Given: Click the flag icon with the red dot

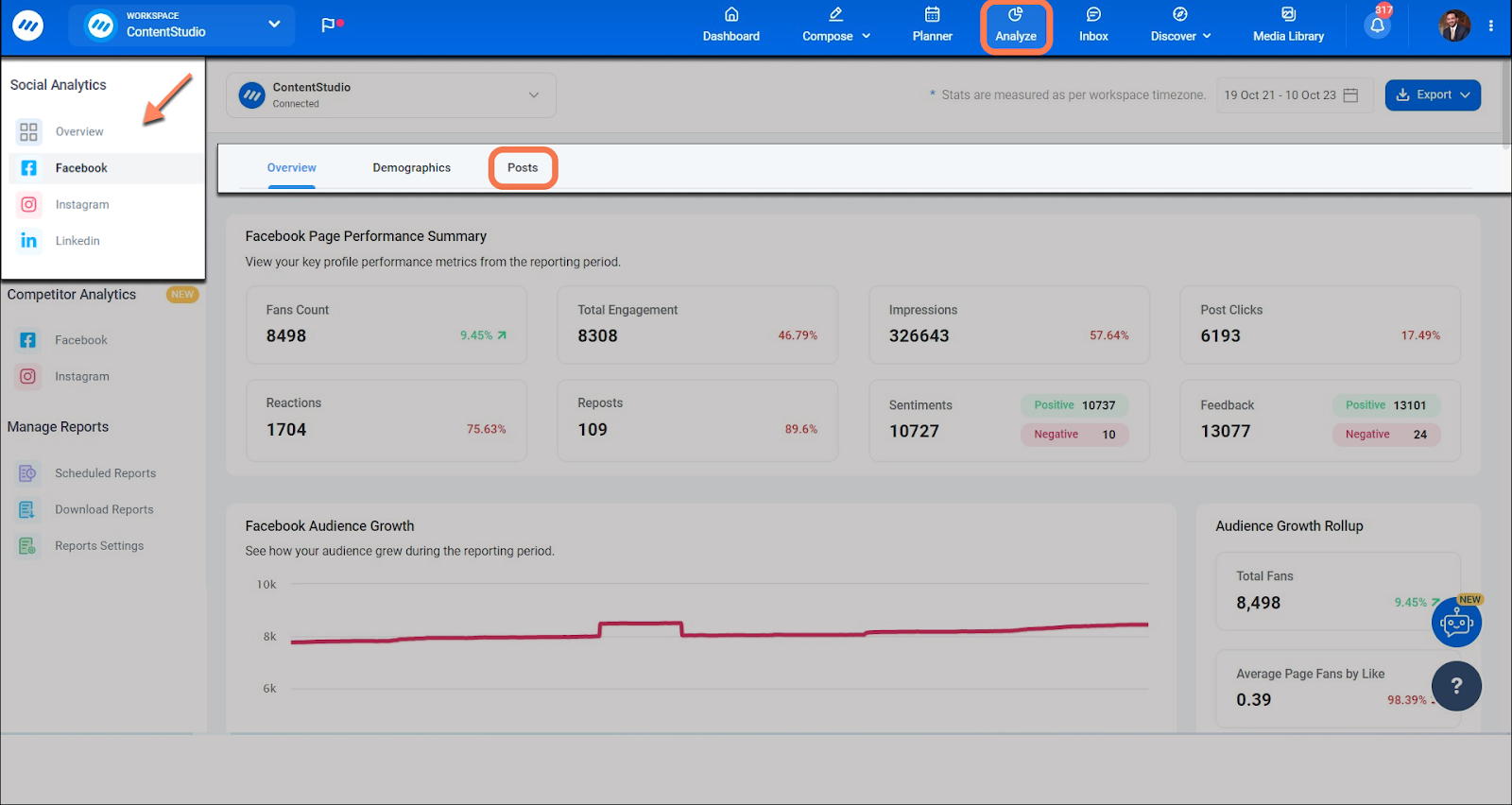Looking at the screenshot, I should tap(331, 25).
